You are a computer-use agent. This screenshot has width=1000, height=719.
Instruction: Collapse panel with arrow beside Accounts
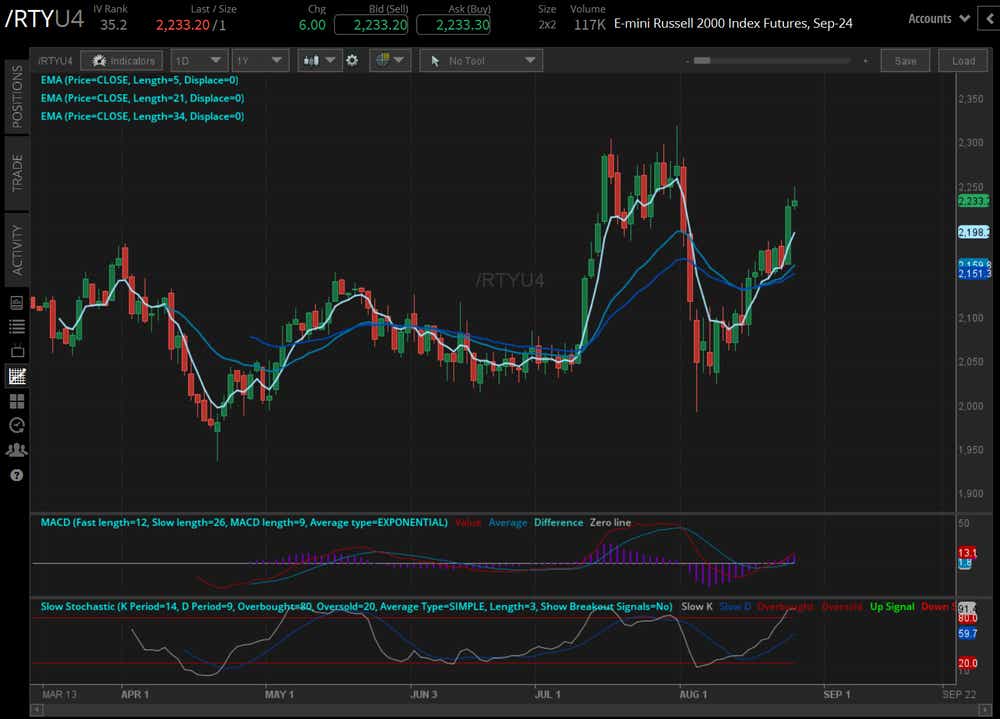tap(990, 19)
